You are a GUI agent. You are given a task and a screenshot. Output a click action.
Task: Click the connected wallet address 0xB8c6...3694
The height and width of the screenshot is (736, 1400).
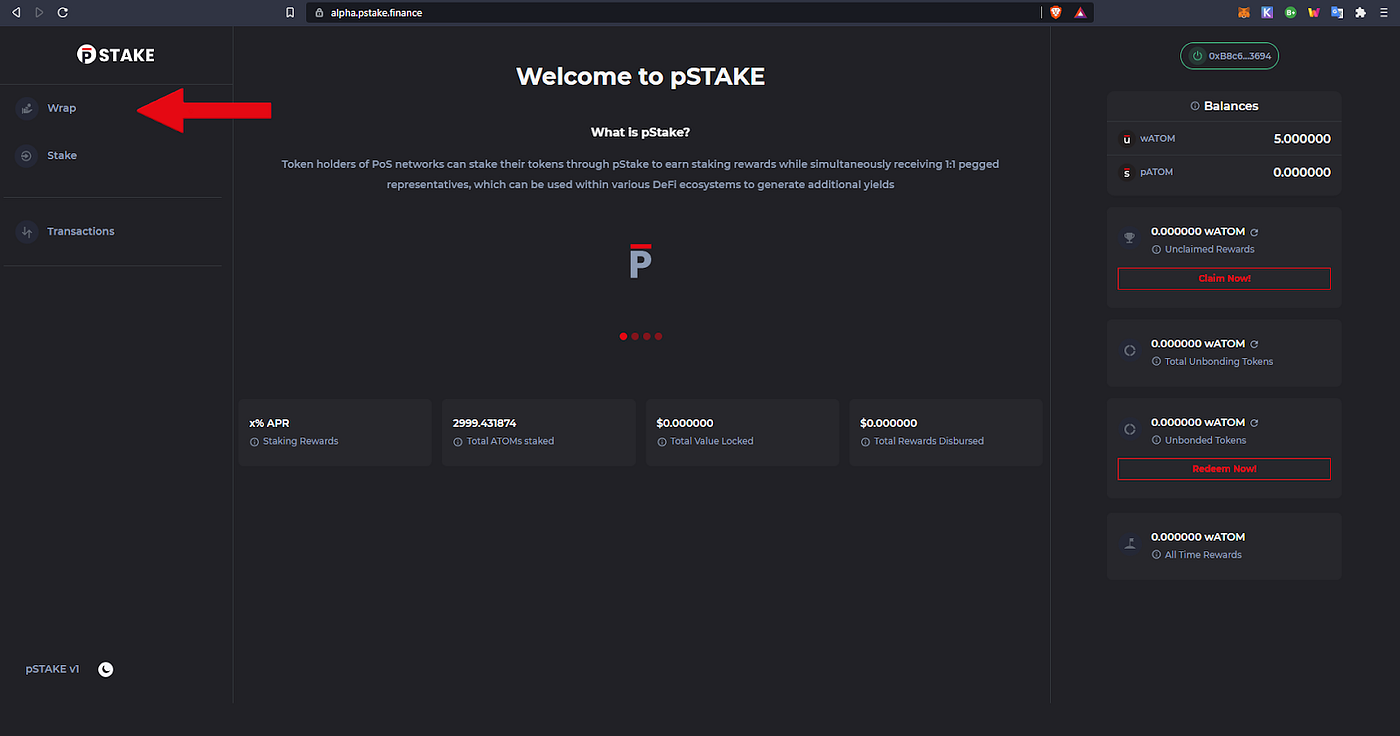(x=1230, y=56)
